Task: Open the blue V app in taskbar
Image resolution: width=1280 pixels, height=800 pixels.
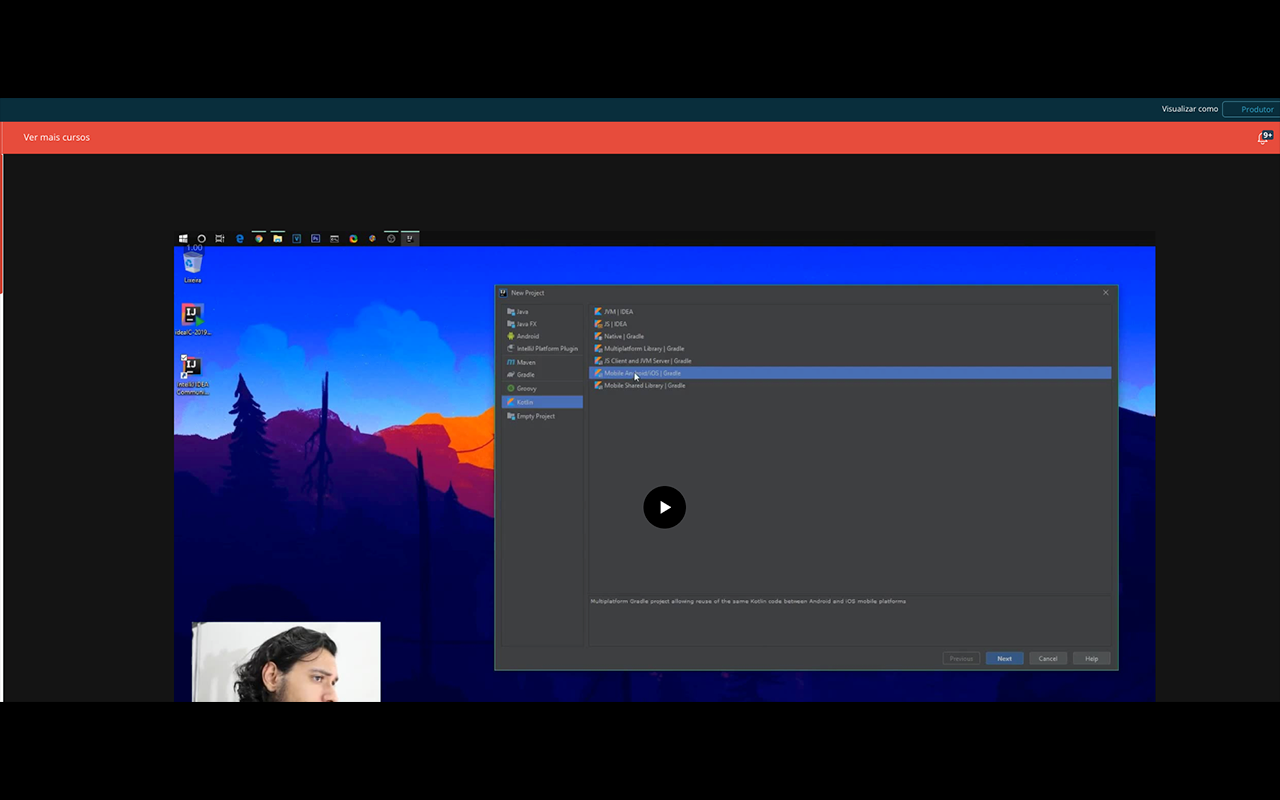Action: pos(297,239)
